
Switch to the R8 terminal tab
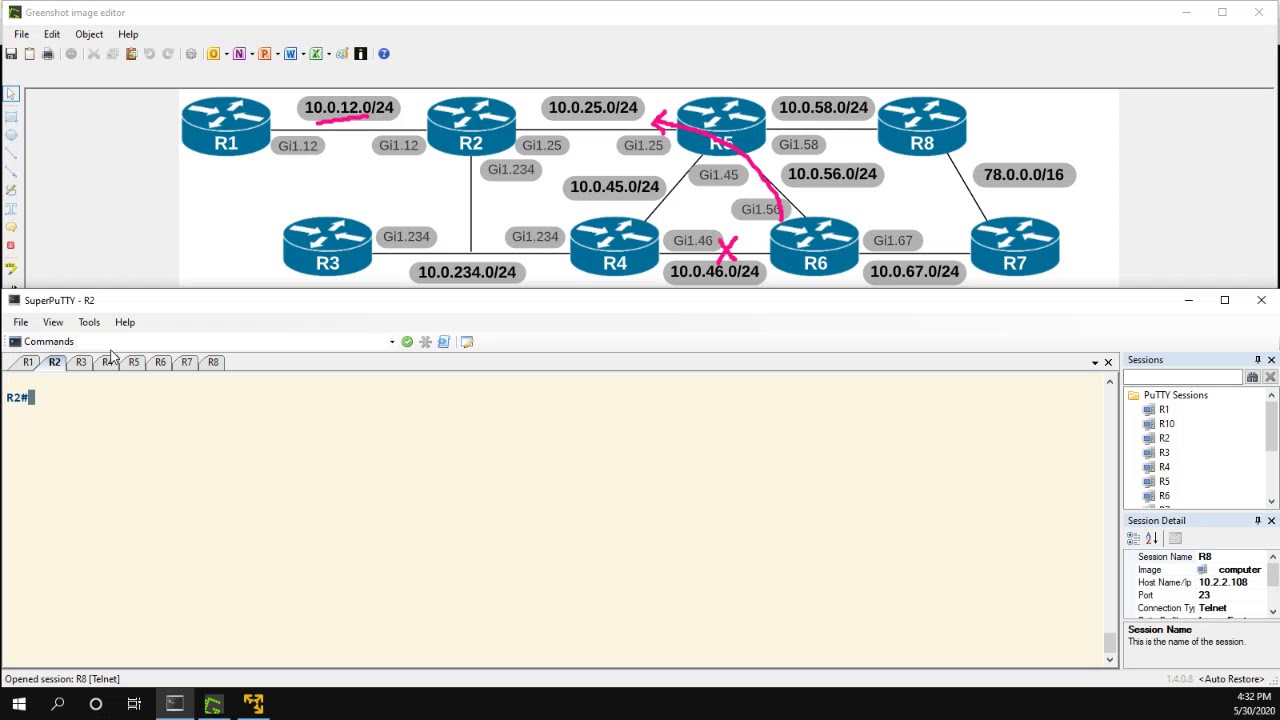click(x=213, y=362)
